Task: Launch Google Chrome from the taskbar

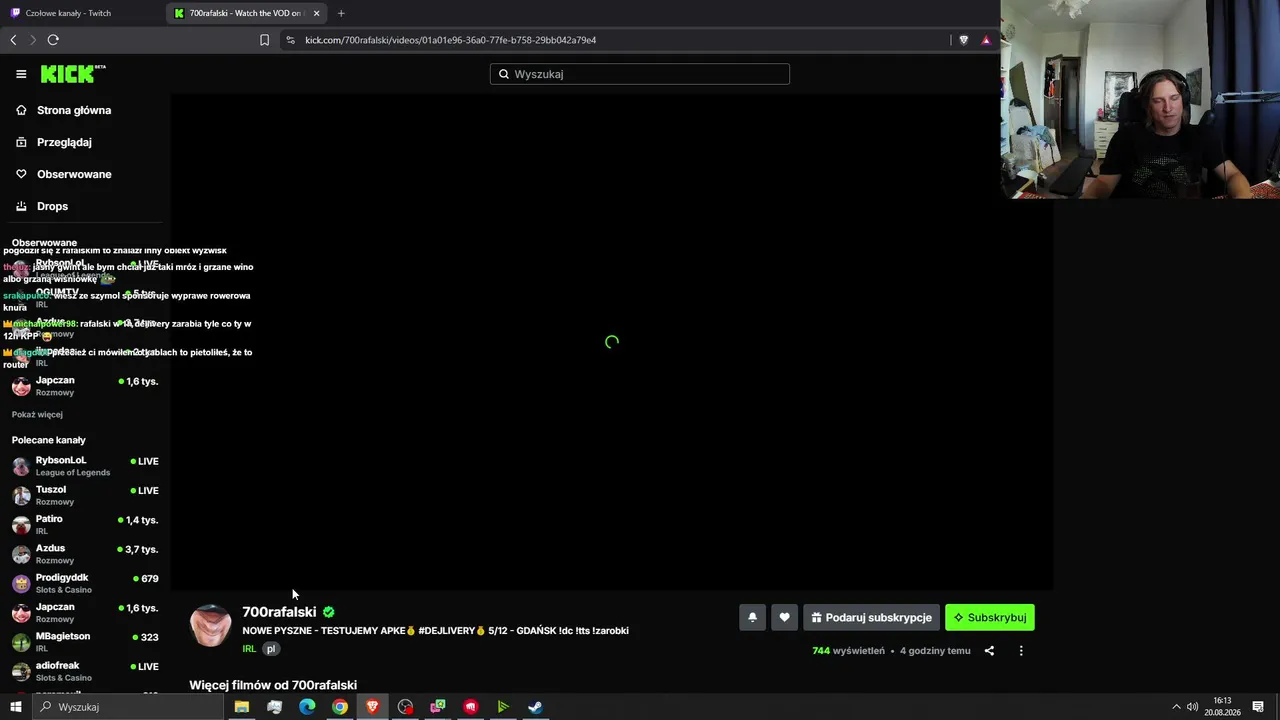Action: pos(340,707)
